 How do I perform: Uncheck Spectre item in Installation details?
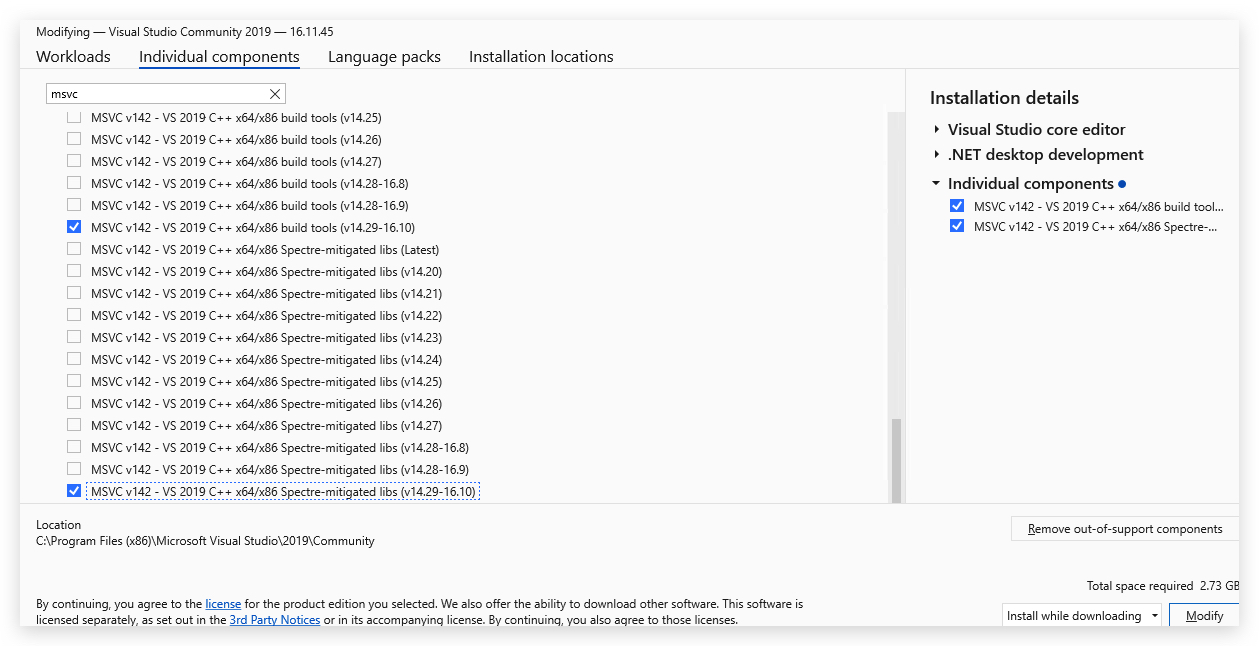957,227
